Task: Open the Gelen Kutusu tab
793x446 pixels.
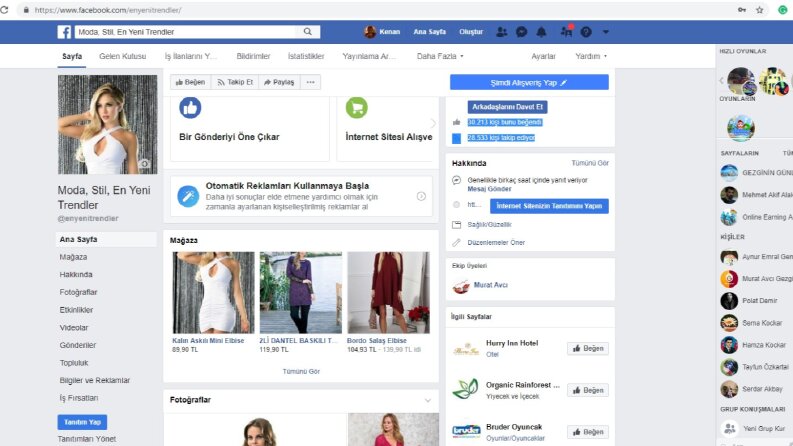Action: [x=122, y=56]
